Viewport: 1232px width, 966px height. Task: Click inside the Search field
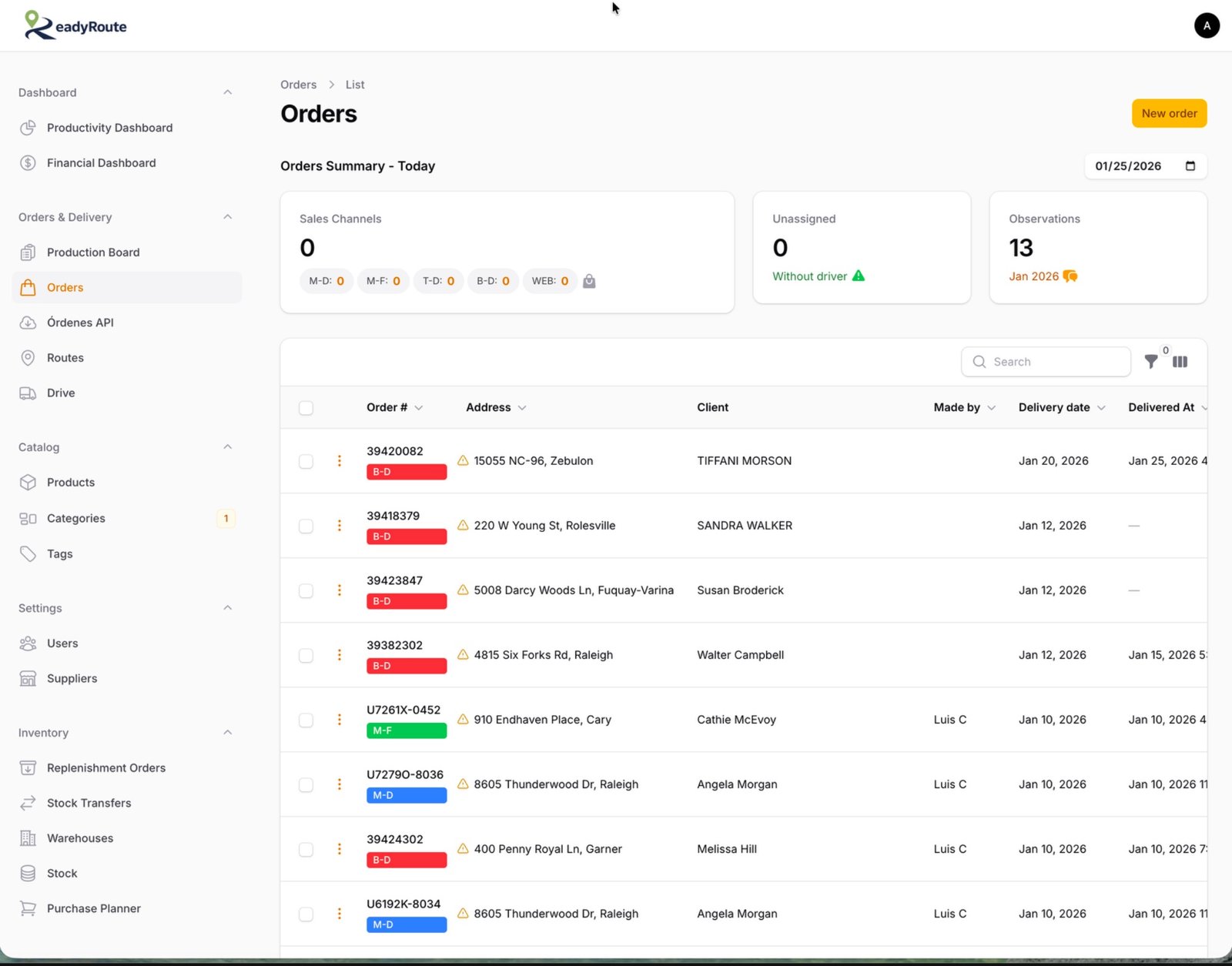(x=1046, y=361)
